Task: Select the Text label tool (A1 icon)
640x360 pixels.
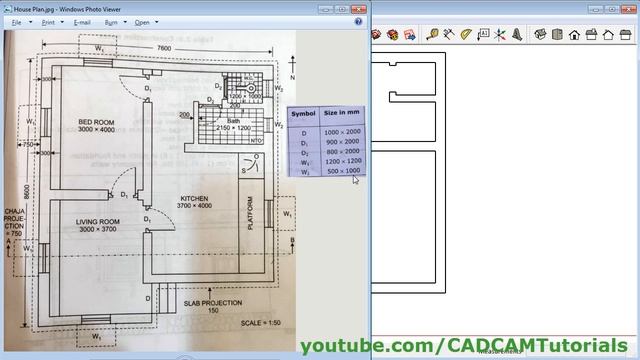Action: point(483,34)
